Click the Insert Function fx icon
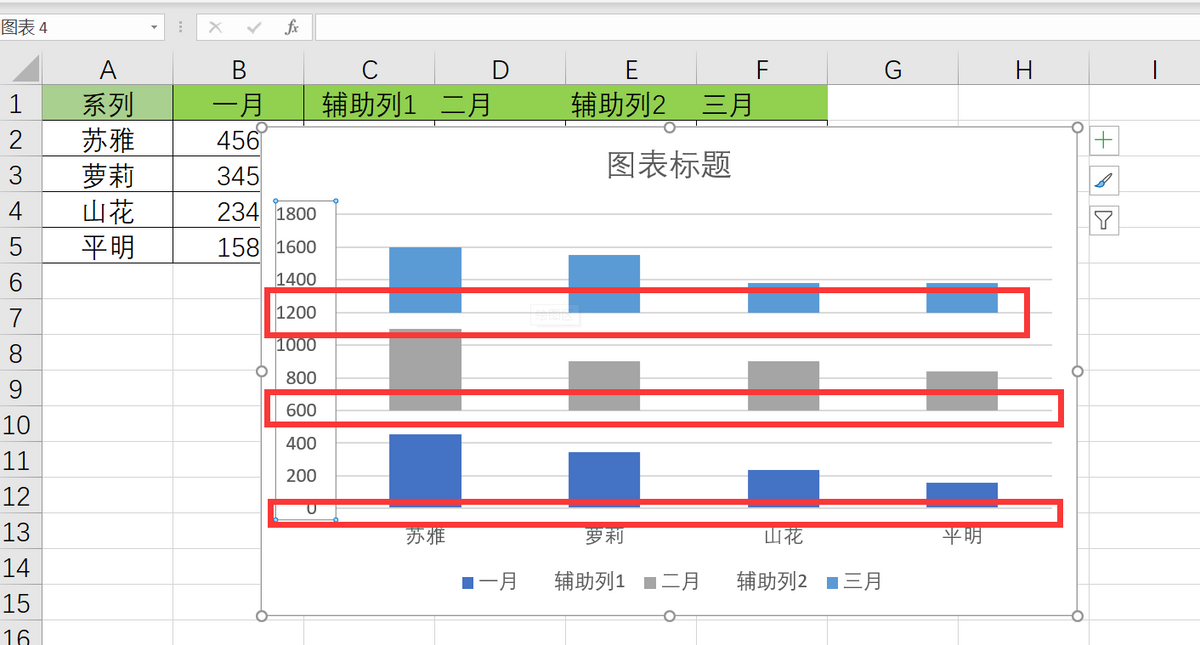The image size is (1200, 645). 292,28
